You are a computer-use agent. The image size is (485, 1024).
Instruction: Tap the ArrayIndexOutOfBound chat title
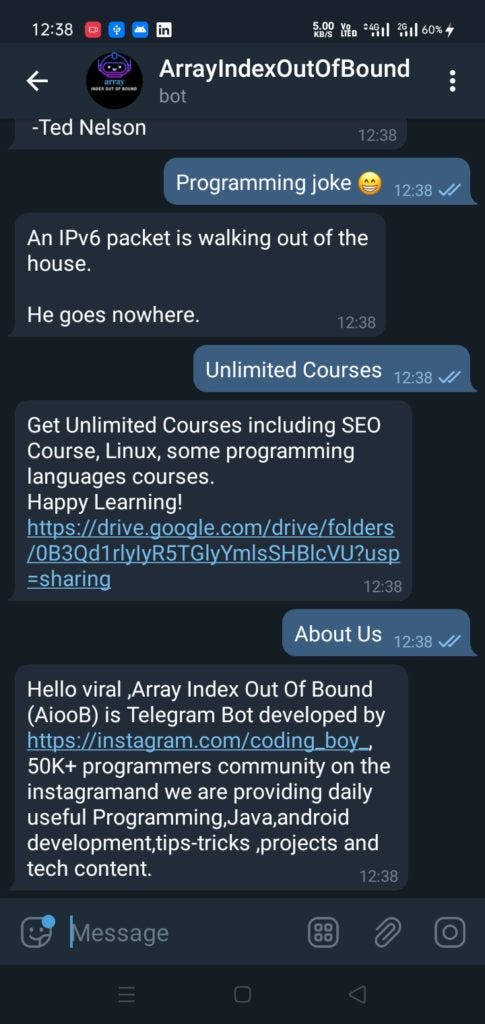tap(285, 68)
